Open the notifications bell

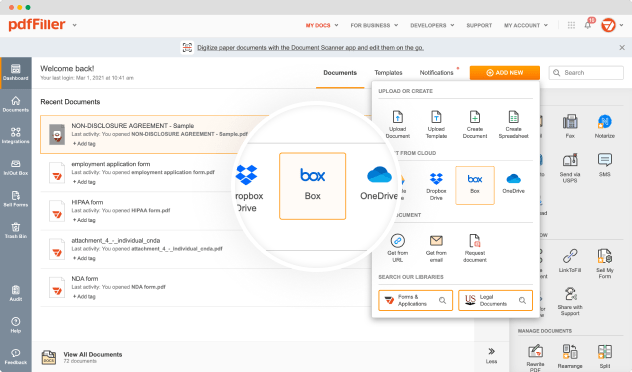(x=588, y=25)
